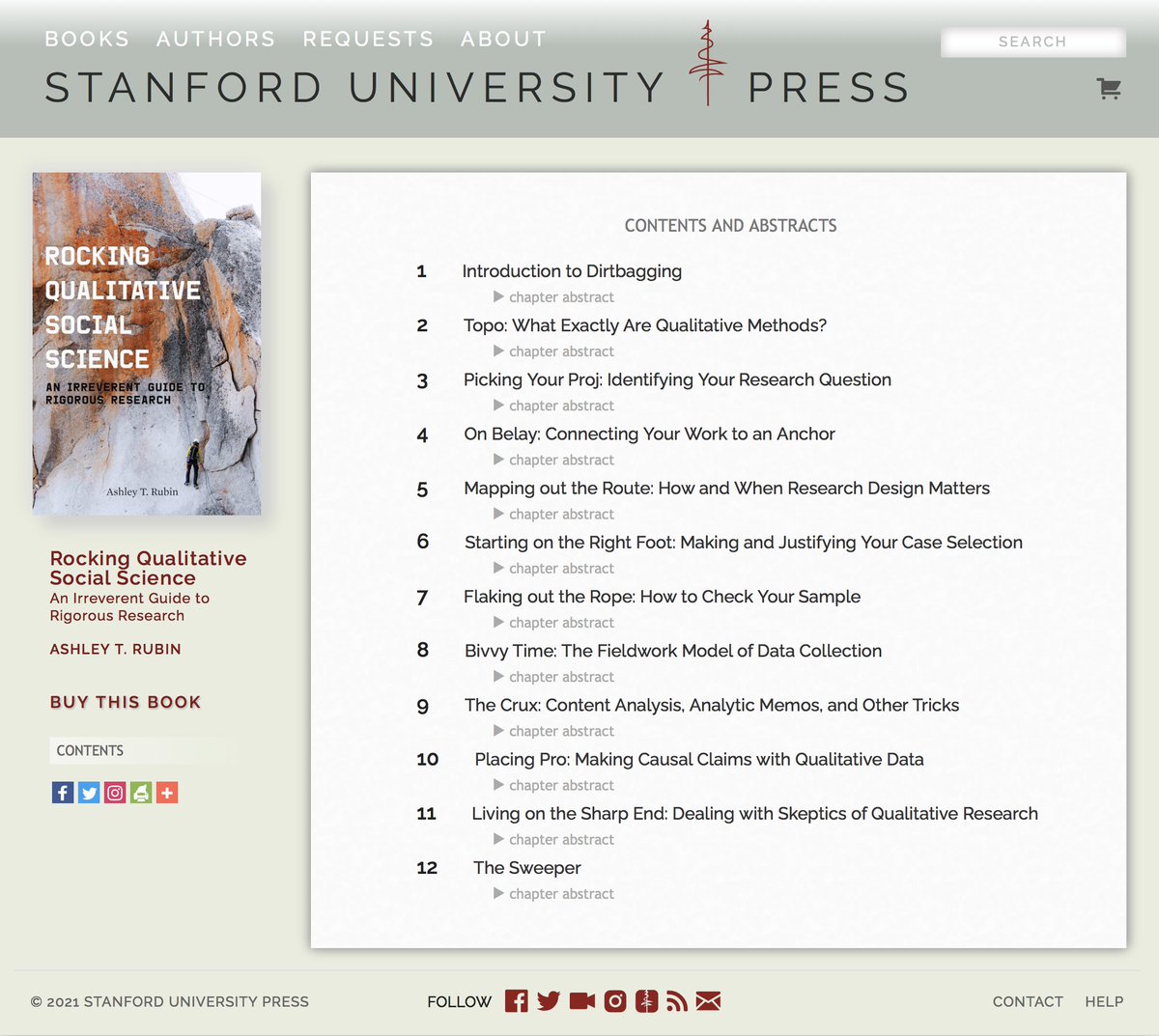This screenshot has width=1159, height=1036.
Task: Click chapter title Placing Pro: Making Causal Claims
Action: coord(699,759)
